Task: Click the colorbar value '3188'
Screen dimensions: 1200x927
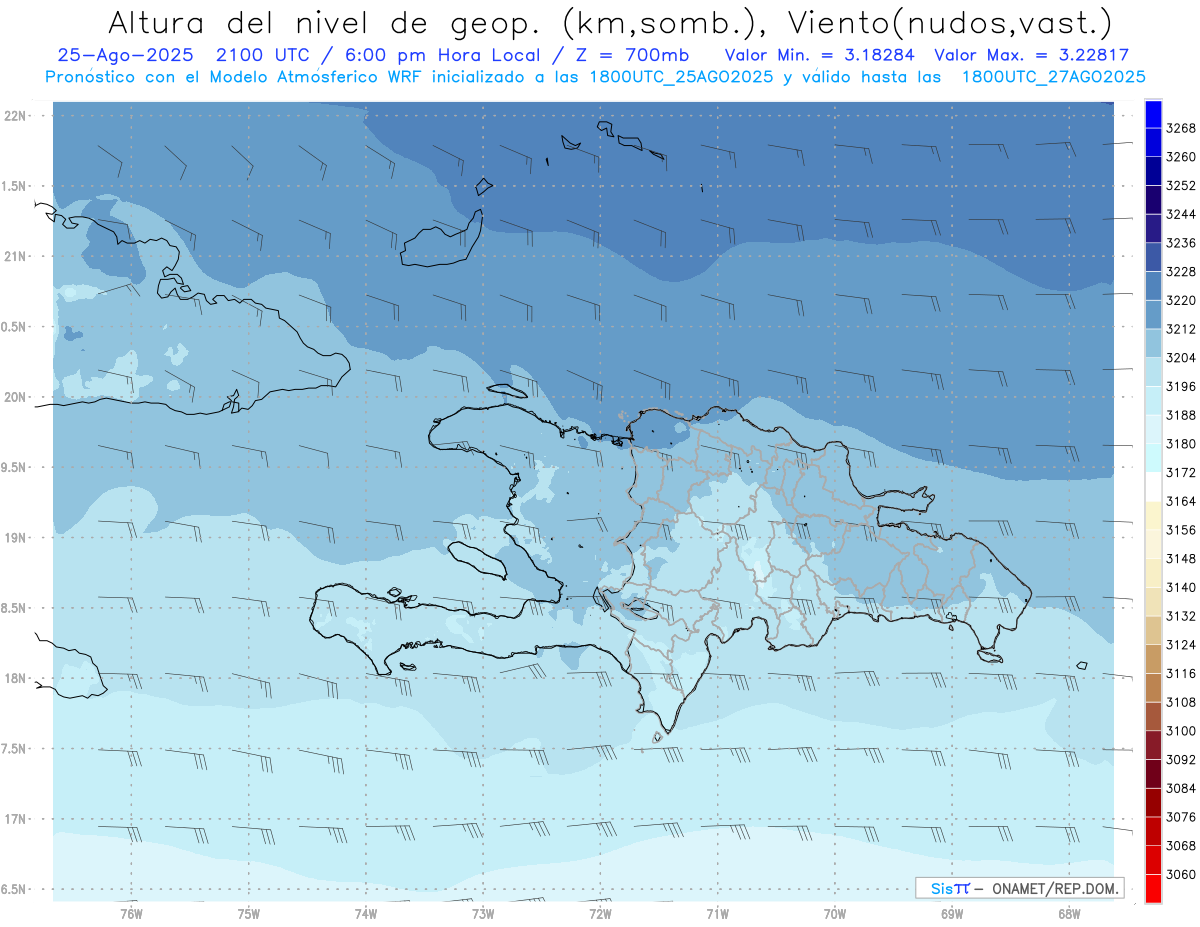Action: [x=1181, y=415]
